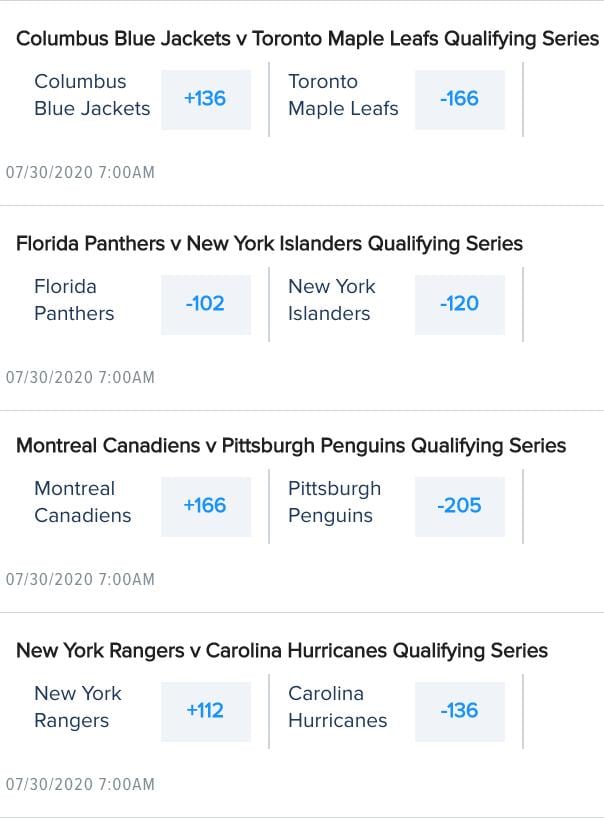Click the +166 odds for Montreal Canadiens
604x818 pixels.
(206, 506)
